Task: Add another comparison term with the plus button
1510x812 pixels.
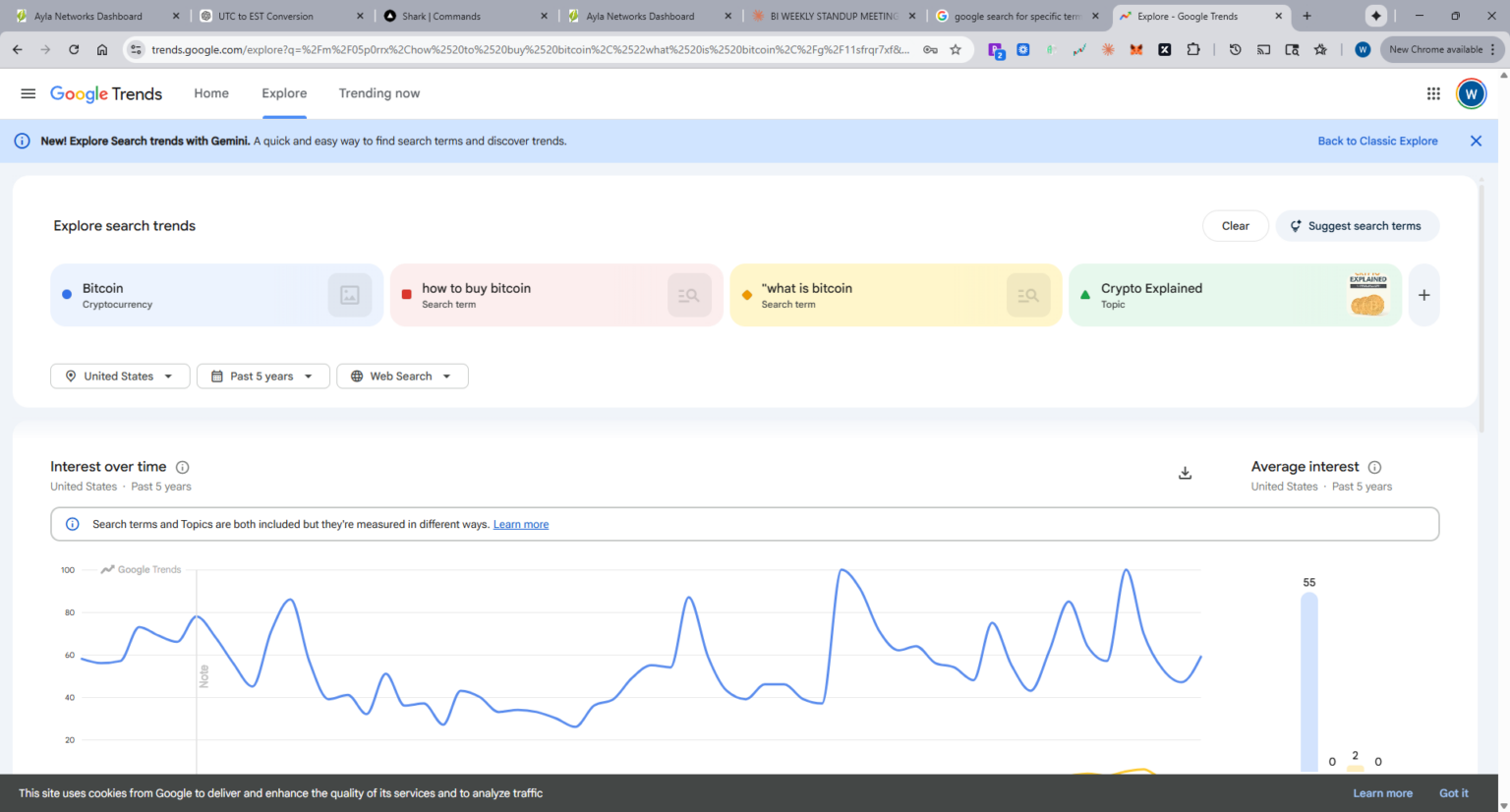Action: click(1423, 295)
